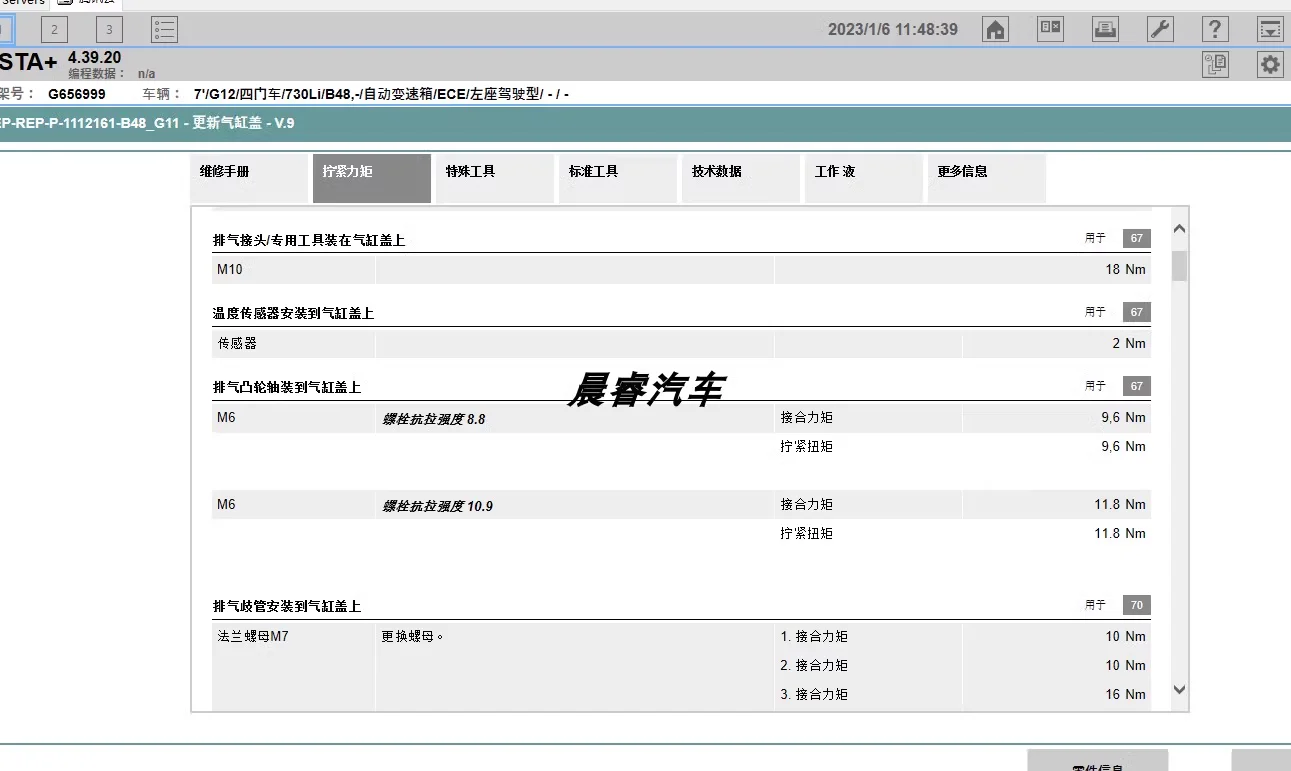The height and width of the screenshot is (771, 1291).
Task: Click the date and time display
Action: pyautogui.click(x=893, y=30)
